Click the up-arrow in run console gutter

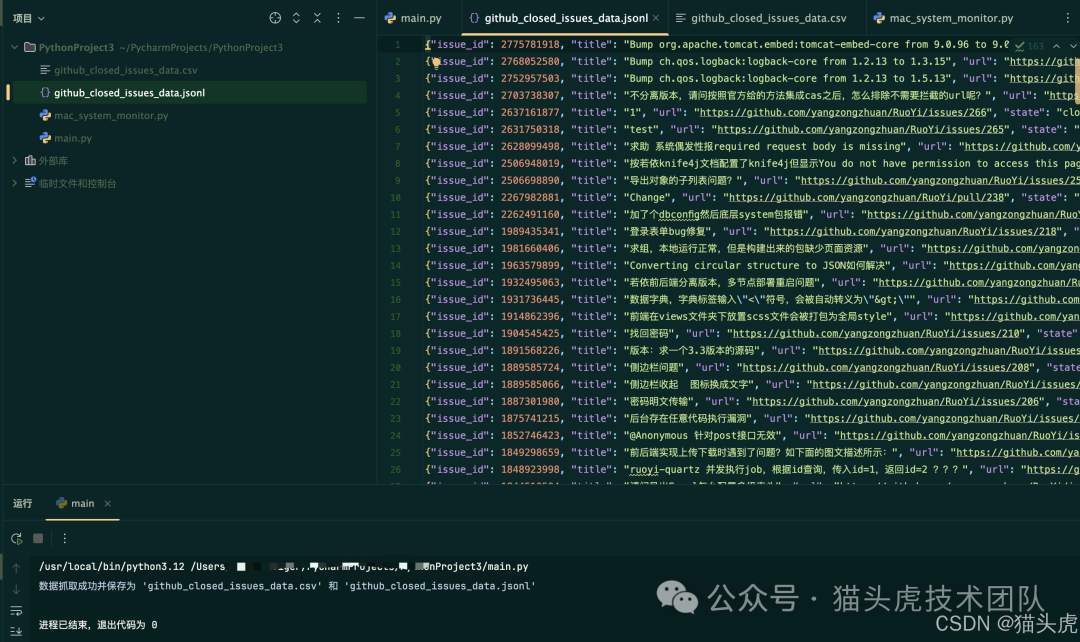[16, 568]
